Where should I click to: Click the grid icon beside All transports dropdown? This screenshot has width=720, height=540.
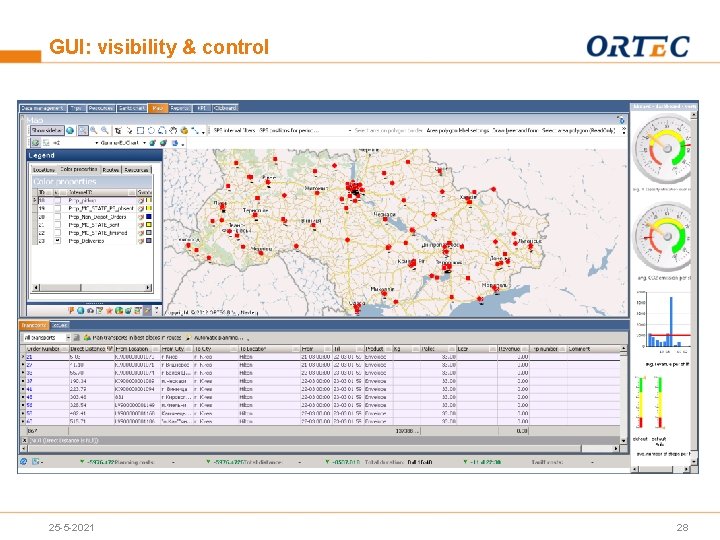tap(77, 338)
